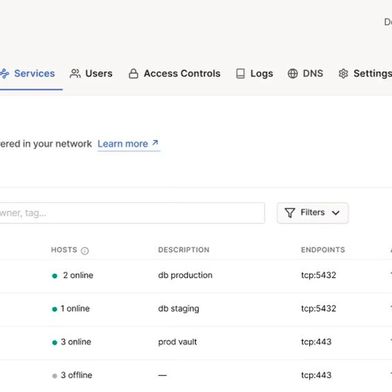392x392 pixels.
Task: Select the 3 offline hosts cell
Action: point(72,375)
